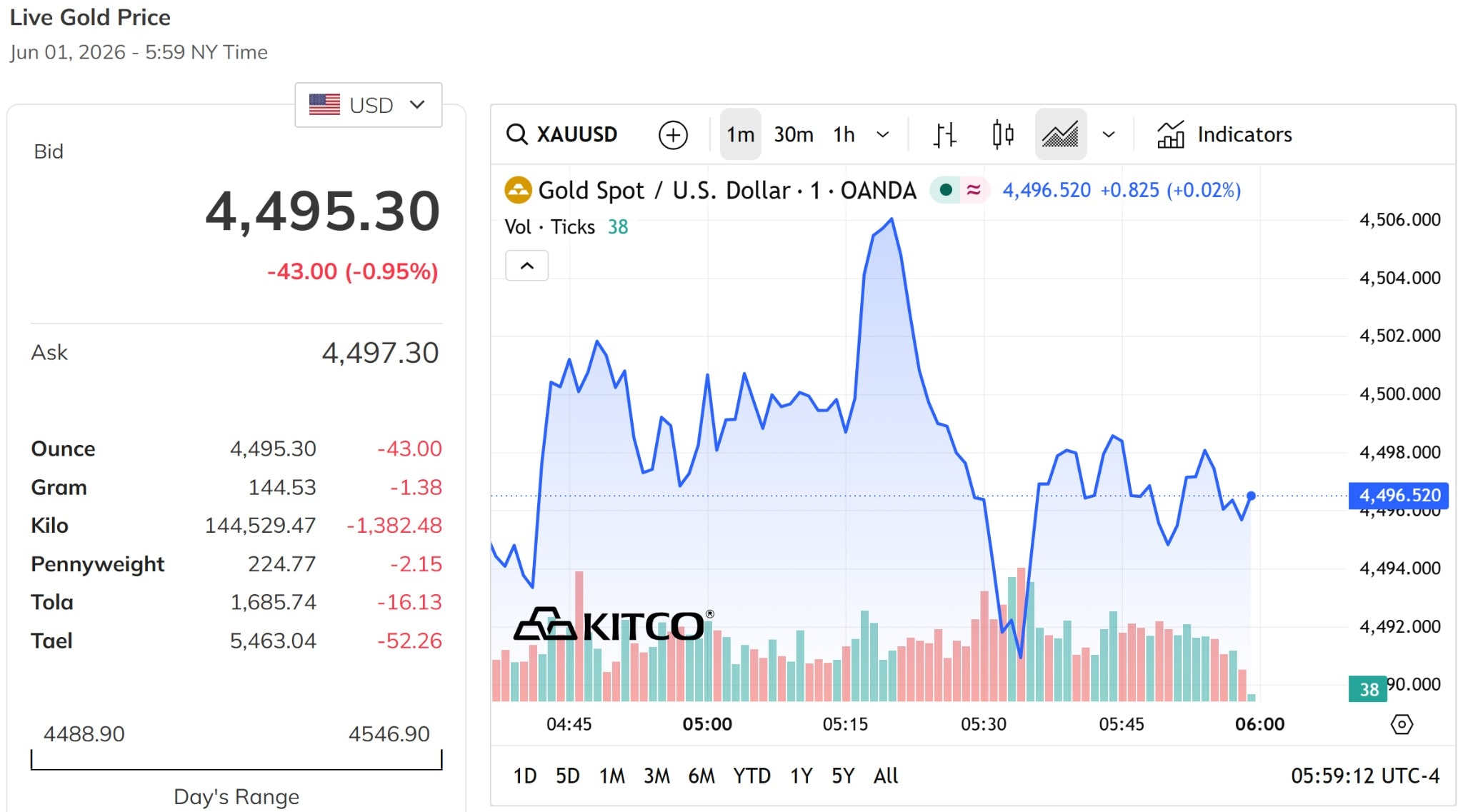Select the area chart style icon
The image size is (1463, 812).
(1061, 134)
